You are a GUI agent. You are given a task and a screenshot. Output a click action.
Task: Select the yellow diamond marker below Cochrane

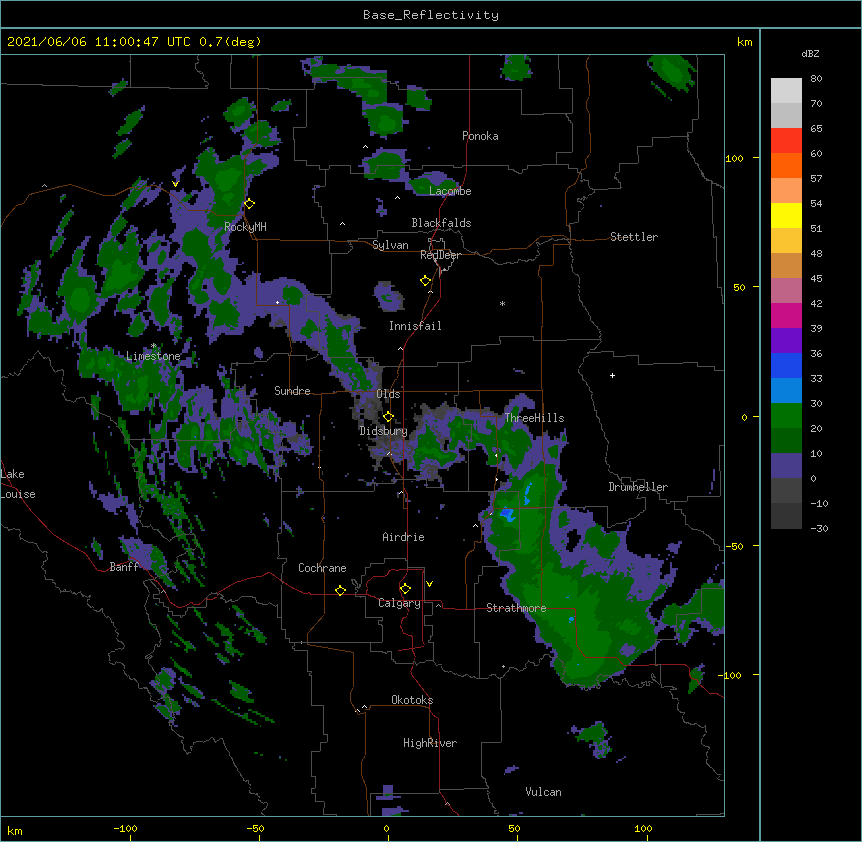tap(340, 590)
